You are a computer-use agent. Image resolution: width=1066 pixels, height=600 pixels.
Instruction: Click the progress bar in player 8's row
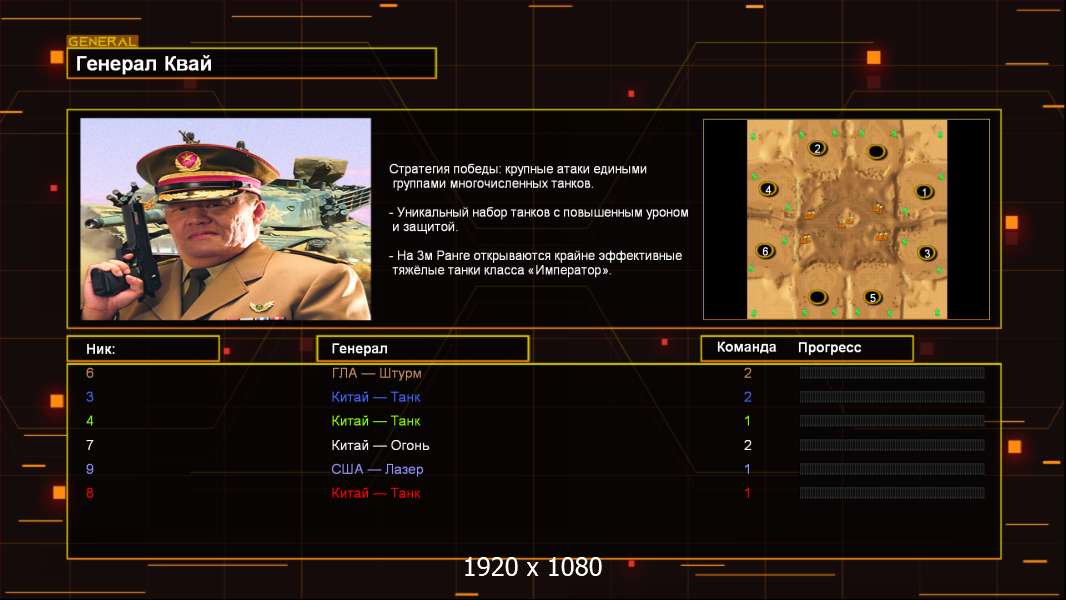tap(892, 493)
